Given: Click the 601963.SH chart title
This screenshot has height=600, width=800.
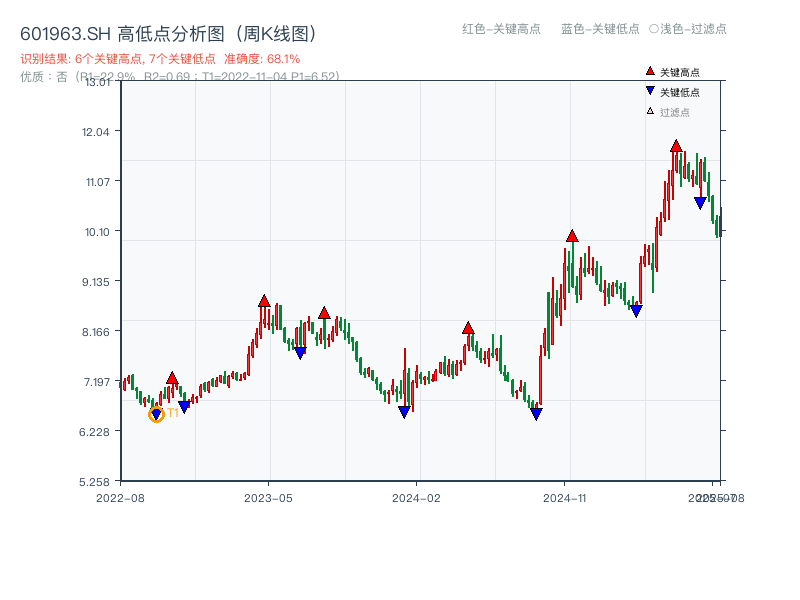Looking at the screenshot, I should [168, 34].
